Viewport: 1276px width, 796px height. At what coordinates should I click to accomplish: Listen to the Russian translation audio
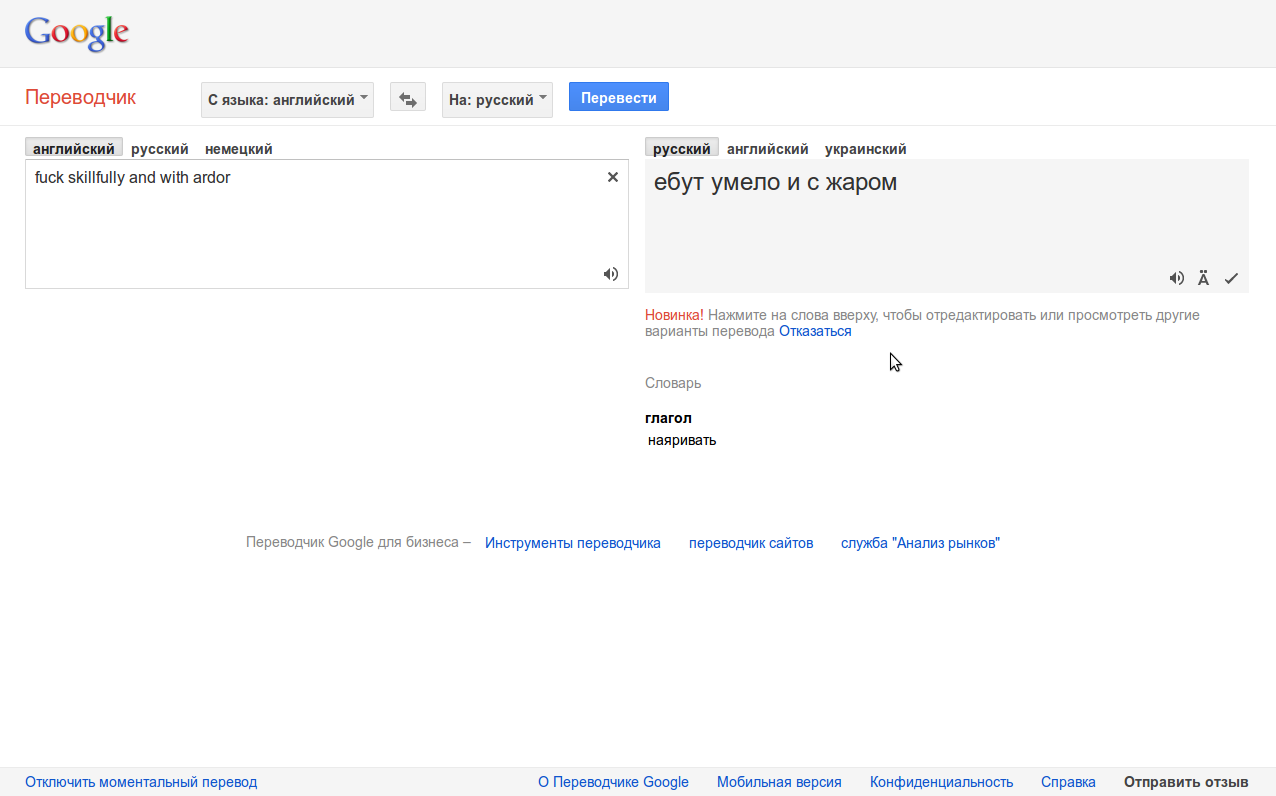(x=1177, y=278)
